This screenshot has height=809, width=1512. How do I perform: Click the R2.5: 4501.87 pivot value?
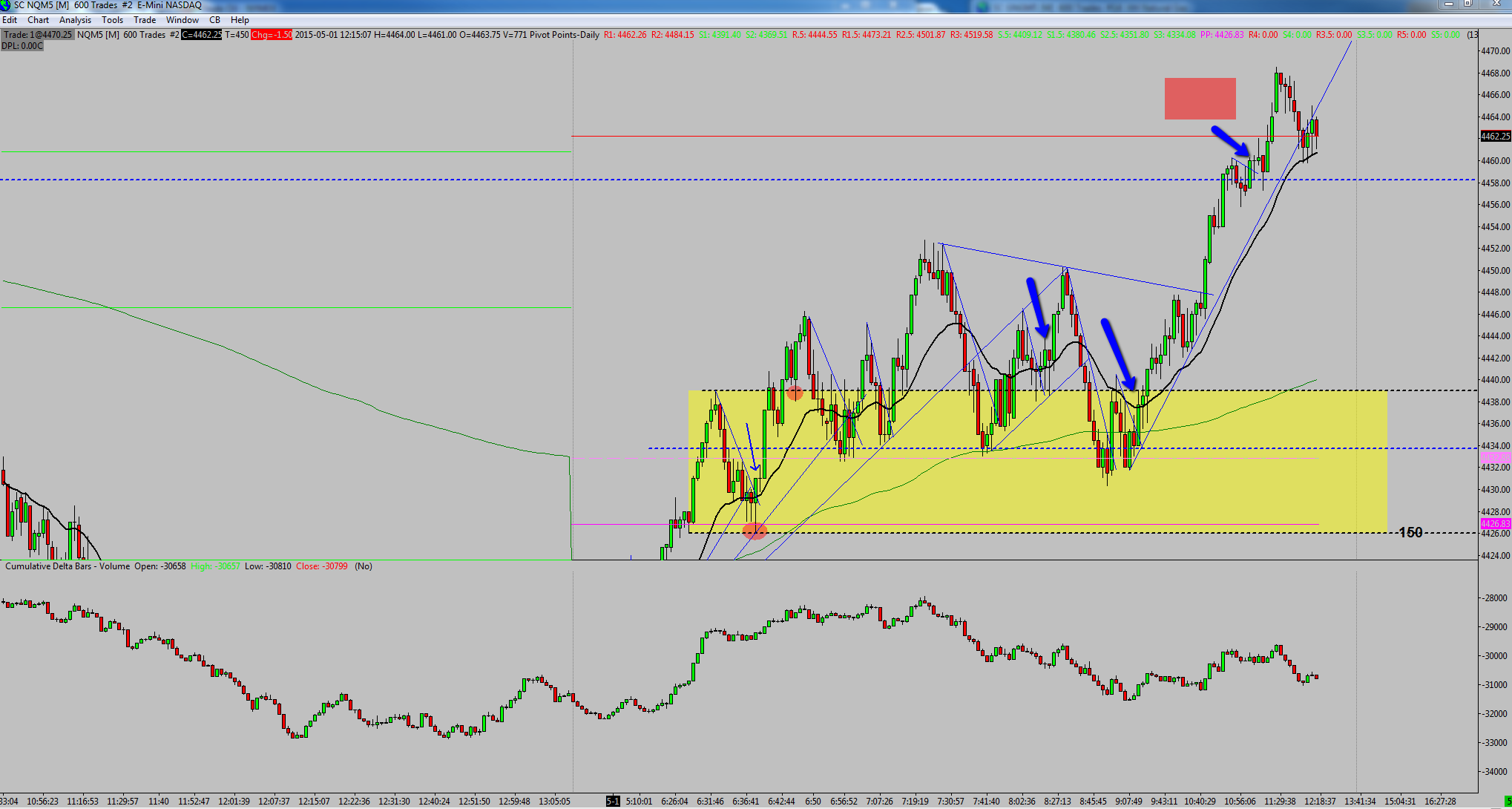coord(921,35)
